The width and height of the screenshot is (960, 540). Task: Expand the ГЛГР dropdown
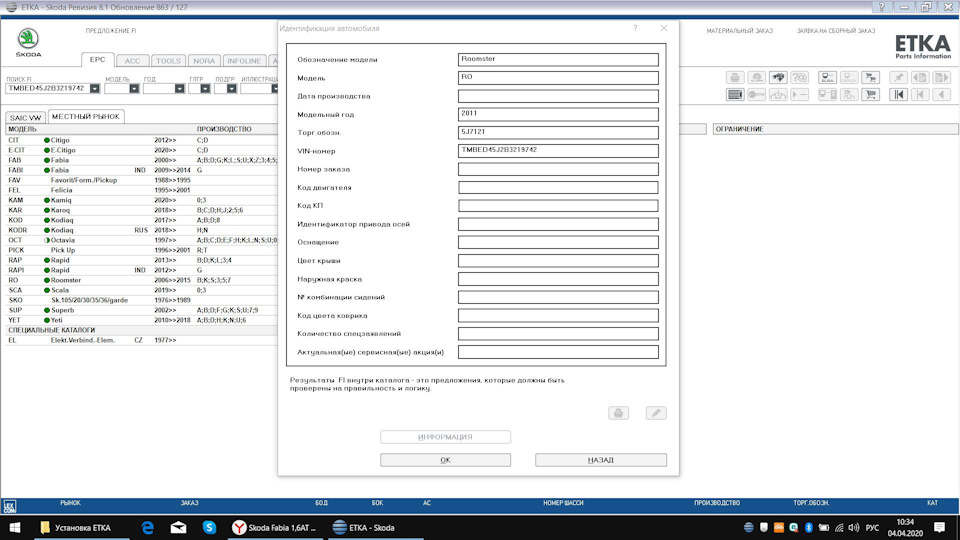(x=205, y=89)
